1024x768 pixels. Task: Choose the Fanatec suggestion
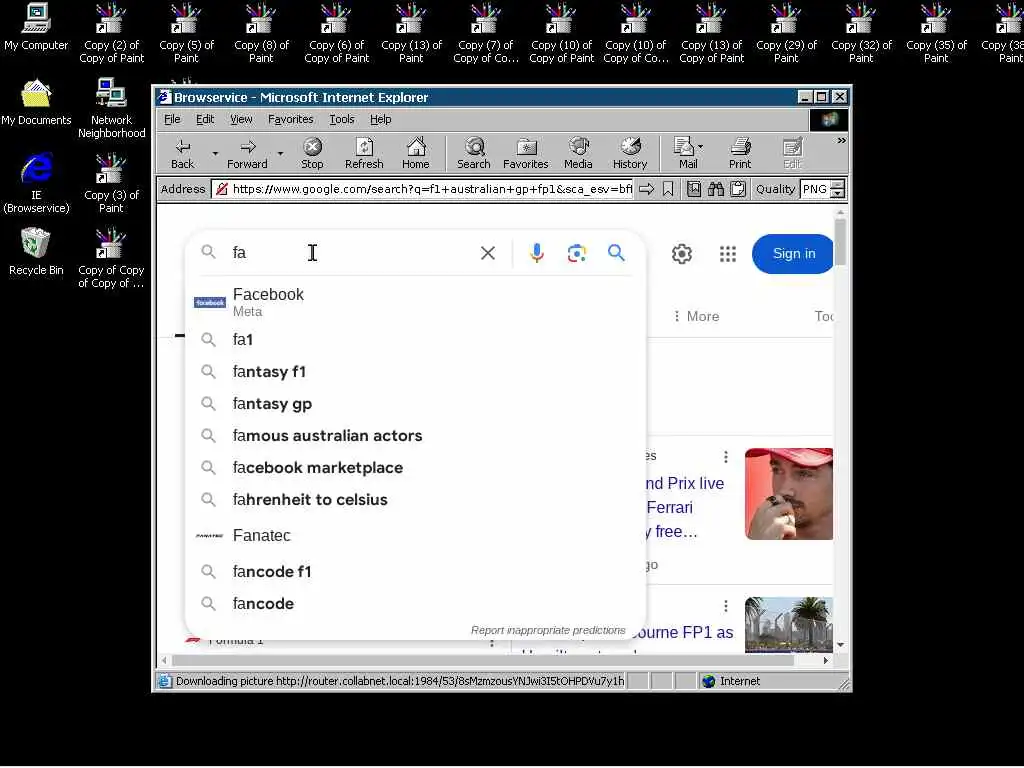click(415, 536)
